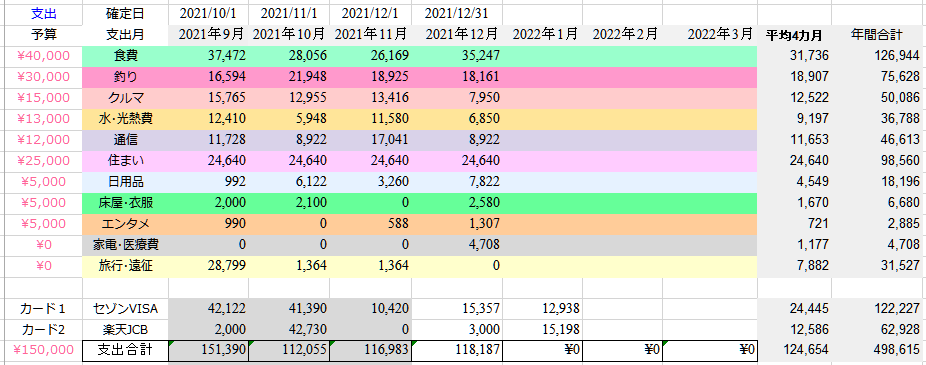Viewport: 926px width, 365px height.
Task: Click the 釣り annual total 75,628
Action: pos(878,77)
